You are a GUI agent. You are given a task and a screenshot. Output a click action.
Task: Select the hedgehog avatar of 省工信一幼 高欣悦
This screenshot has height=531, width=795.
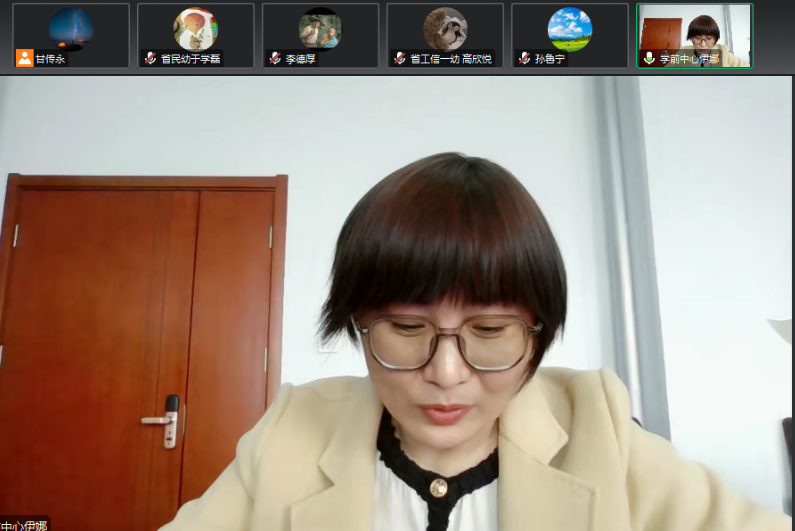pyautogui.click(x=445, y=29)
